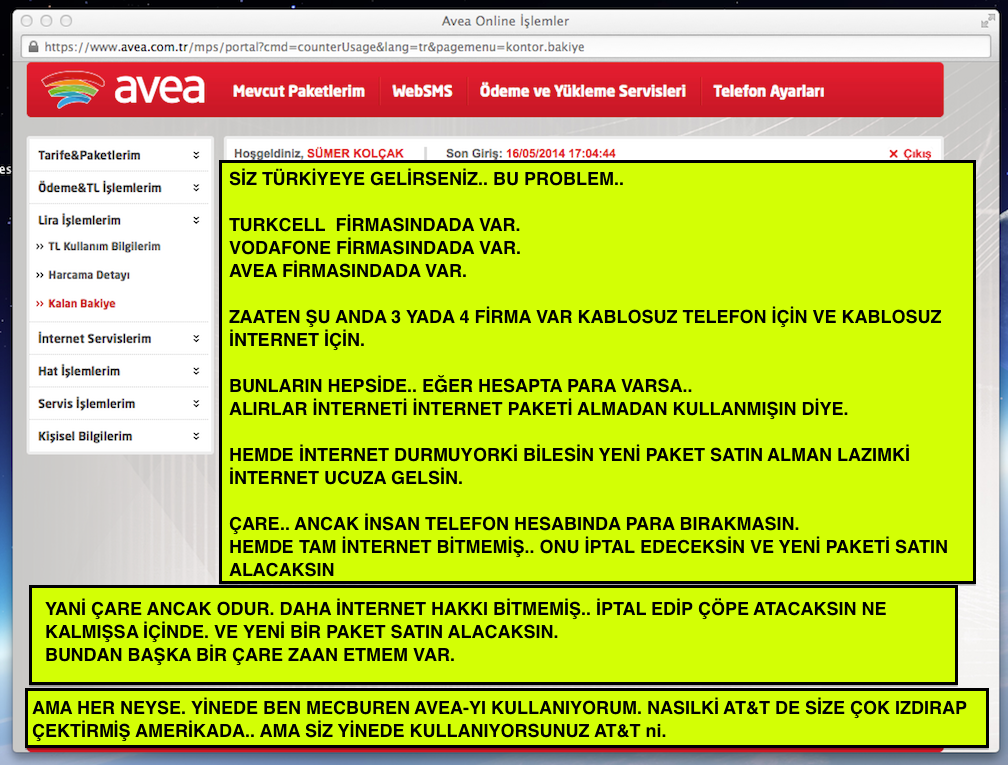This screenshot has width=1008, height=765.
Task: Expand Kişisel Bilgilerim chevron
Action: point(196,436)
